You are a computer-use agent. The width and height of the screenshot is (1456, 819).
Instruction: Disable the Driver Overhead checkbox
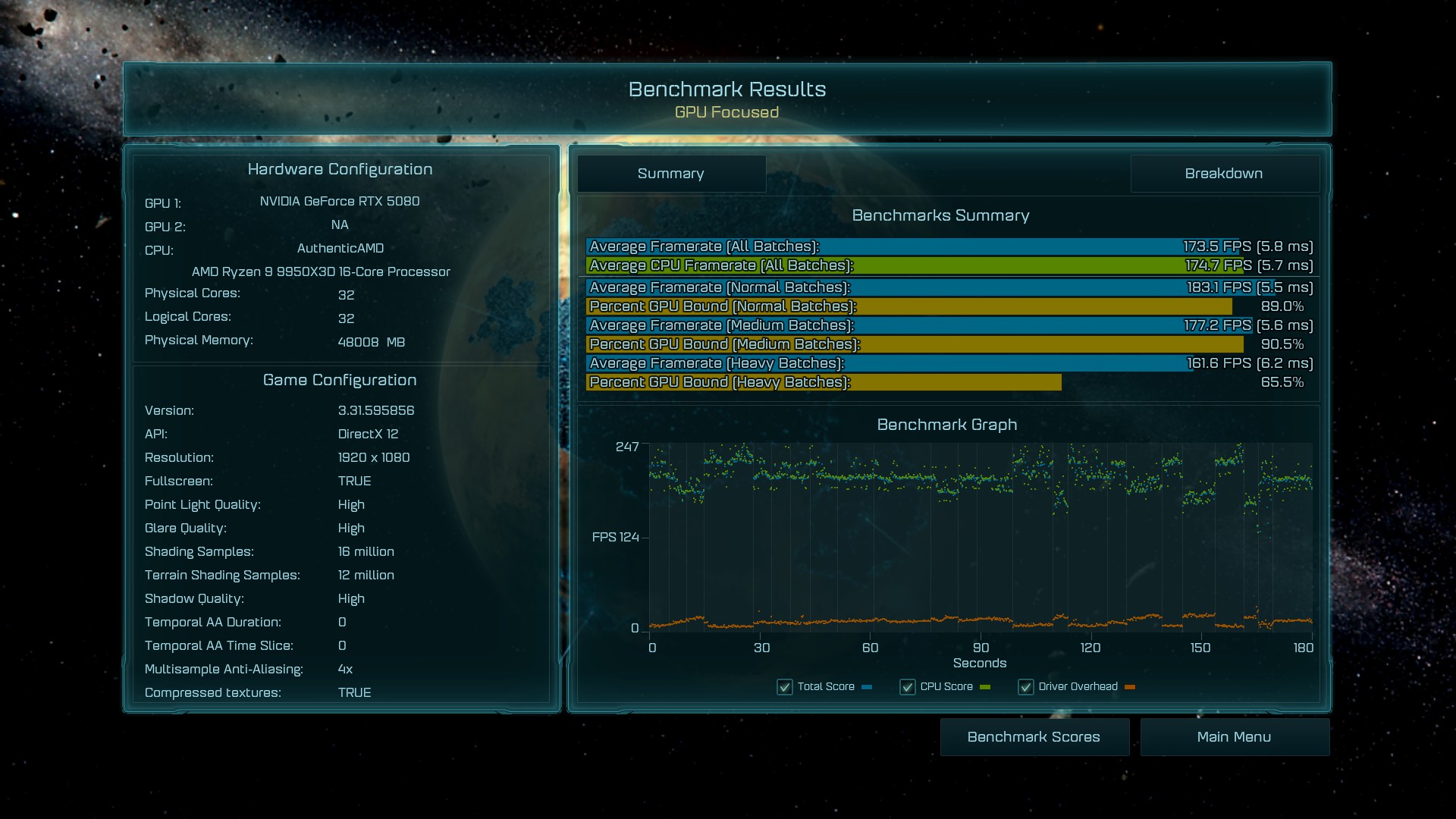pos(1026,687)
